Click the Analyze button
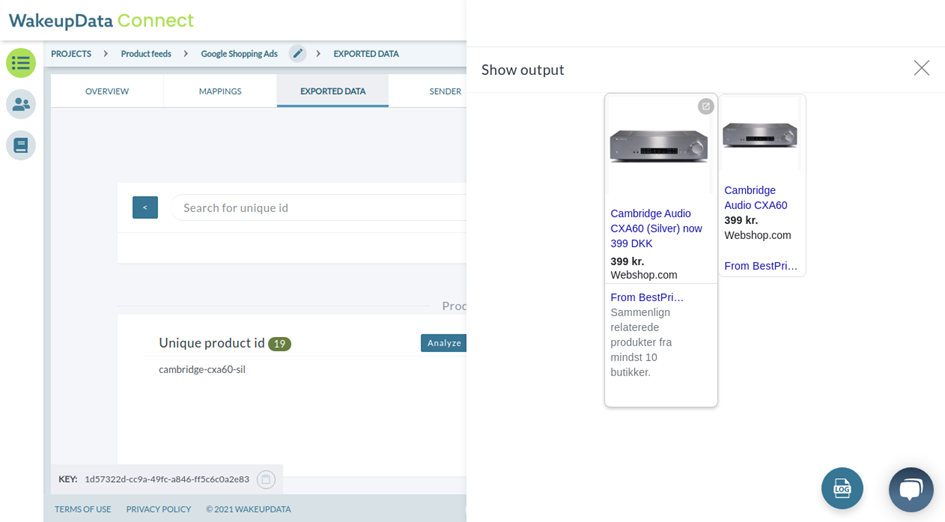 point(444,343)
